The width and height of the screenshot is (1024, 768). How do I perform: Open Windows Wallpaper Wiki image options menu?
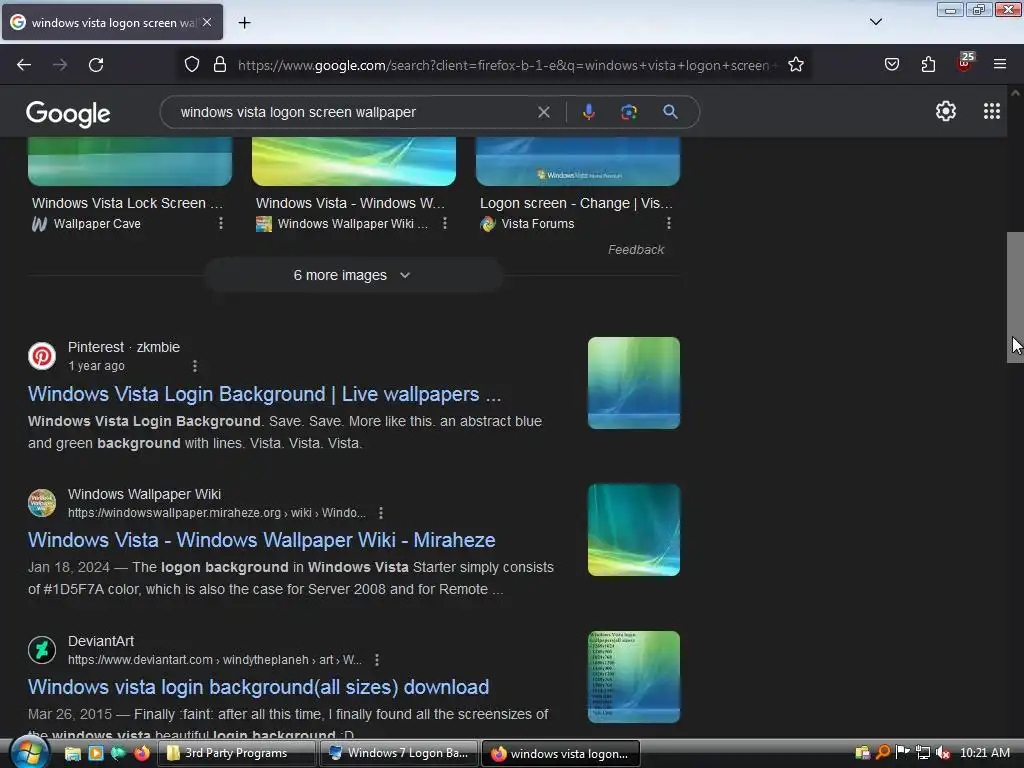(x=445, y=223)
